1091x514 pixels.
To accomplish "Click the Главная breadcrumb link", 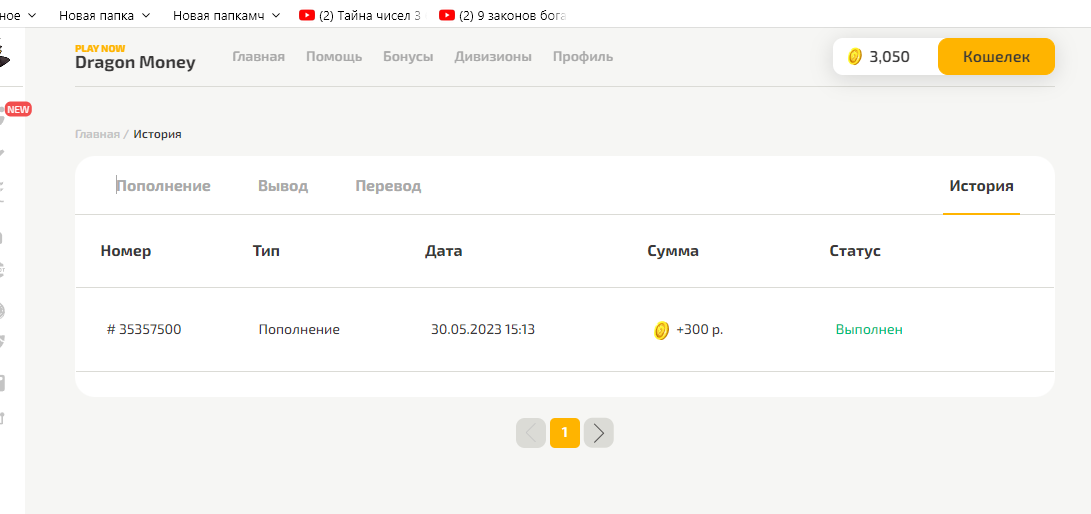I will click(97, 134).
